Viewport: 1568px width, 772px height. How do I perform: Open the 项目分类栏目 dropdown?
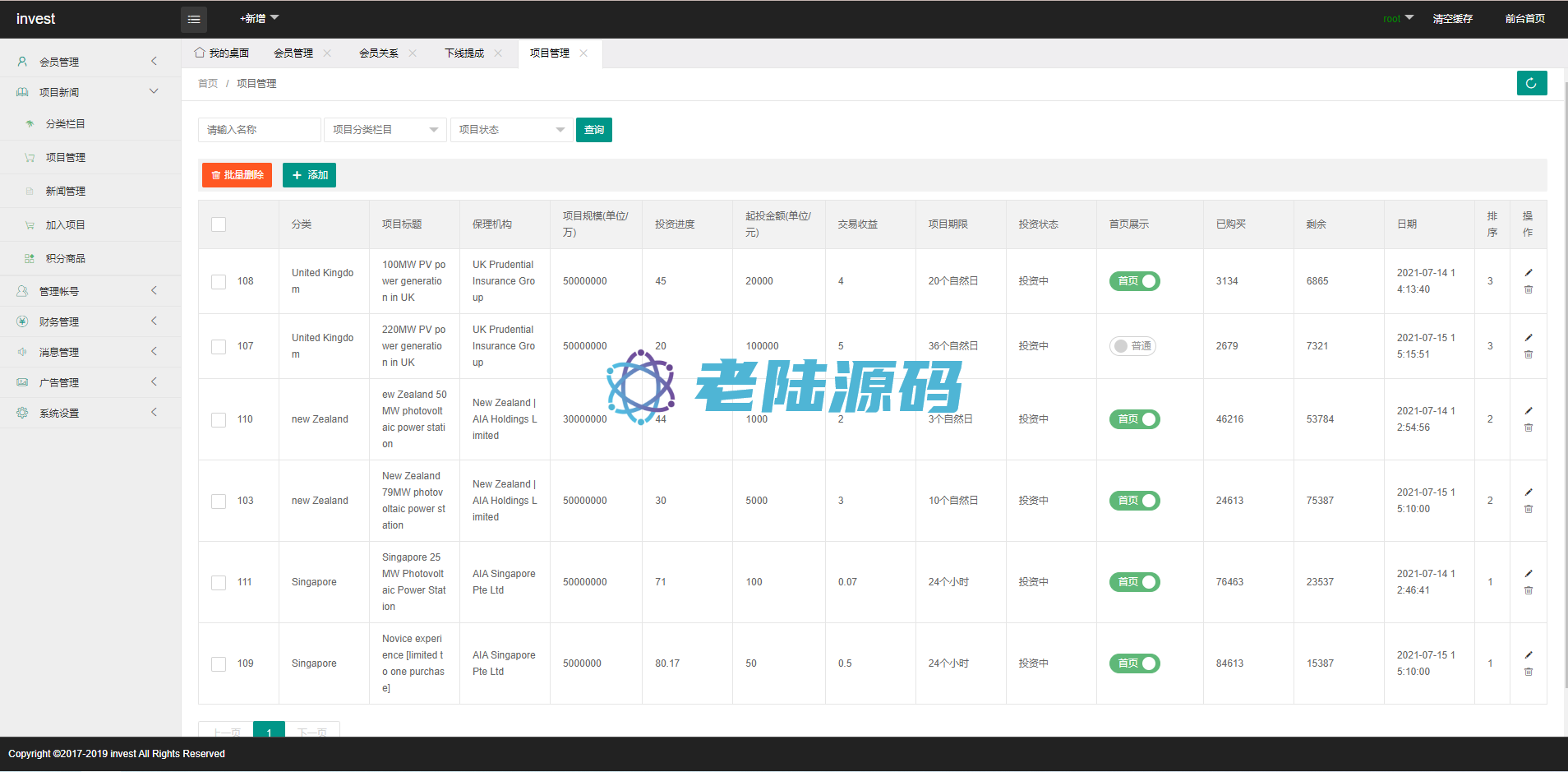(x=385, y=130)
